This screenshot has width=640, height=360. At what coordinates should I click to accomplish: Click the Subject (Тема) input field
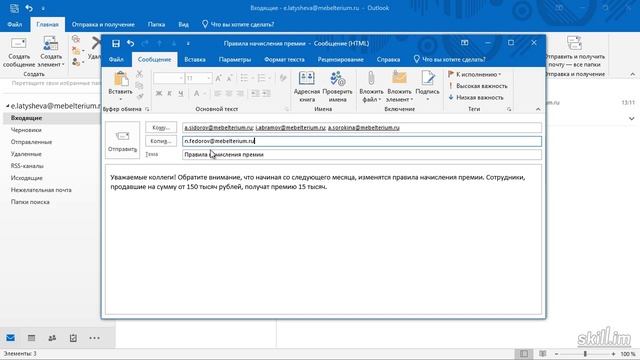click(362, 155)
